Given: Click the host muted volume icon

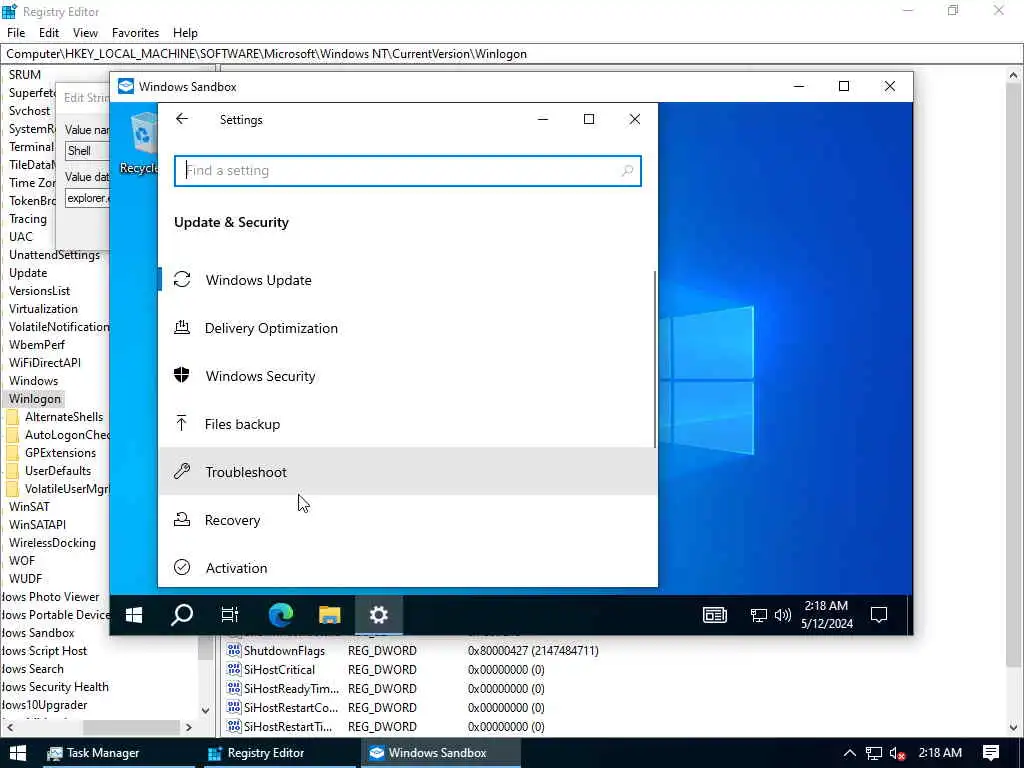Looking at the screenshot, I should tap(897, 753).
